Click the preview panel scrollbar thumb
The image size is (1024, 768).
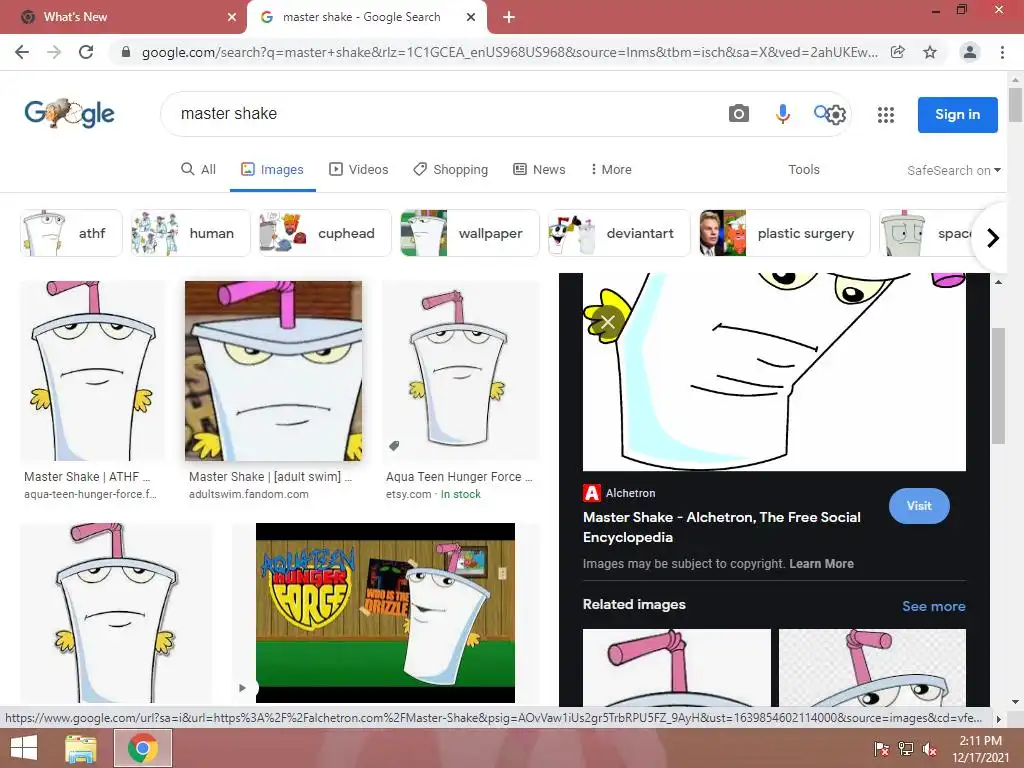(999, 386)
